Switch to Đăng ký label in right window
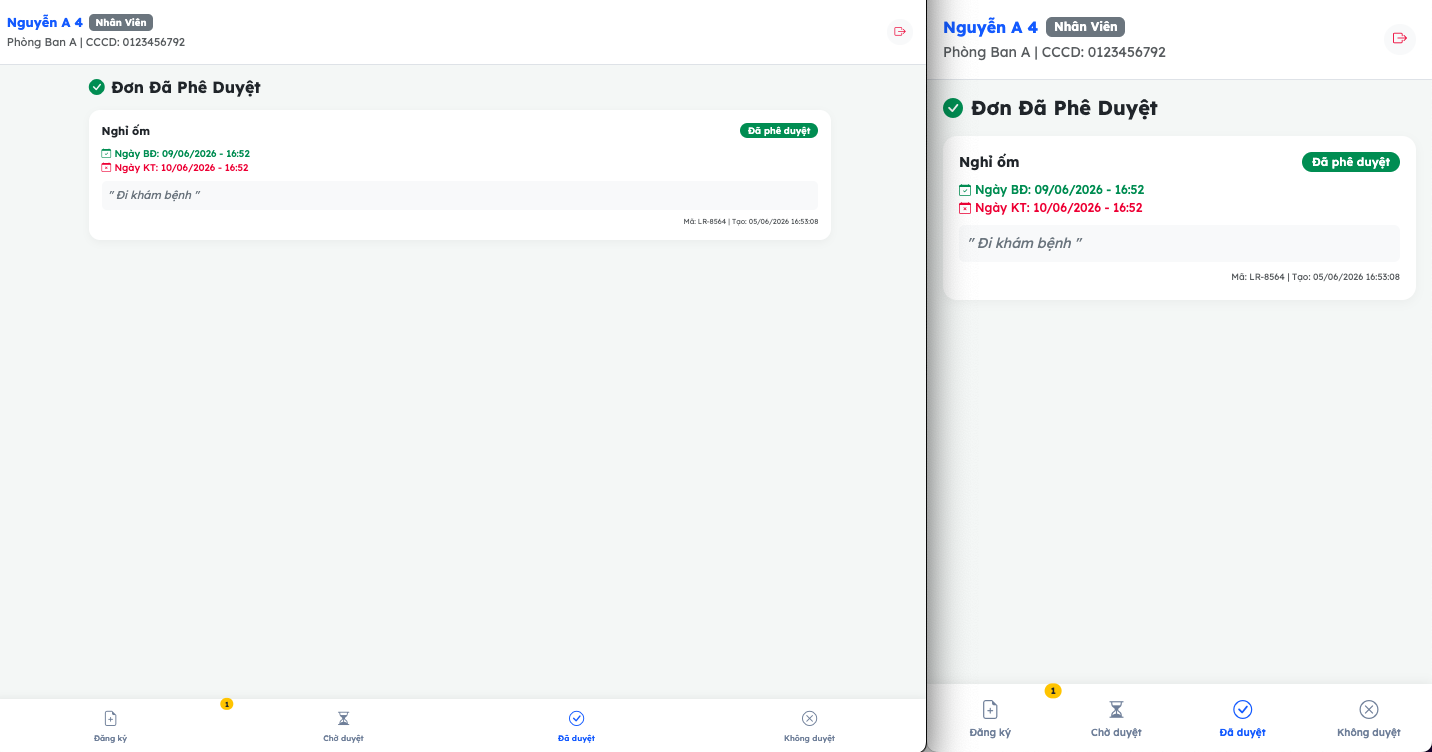Screen dimensions: 1432x752 point(990,732)
